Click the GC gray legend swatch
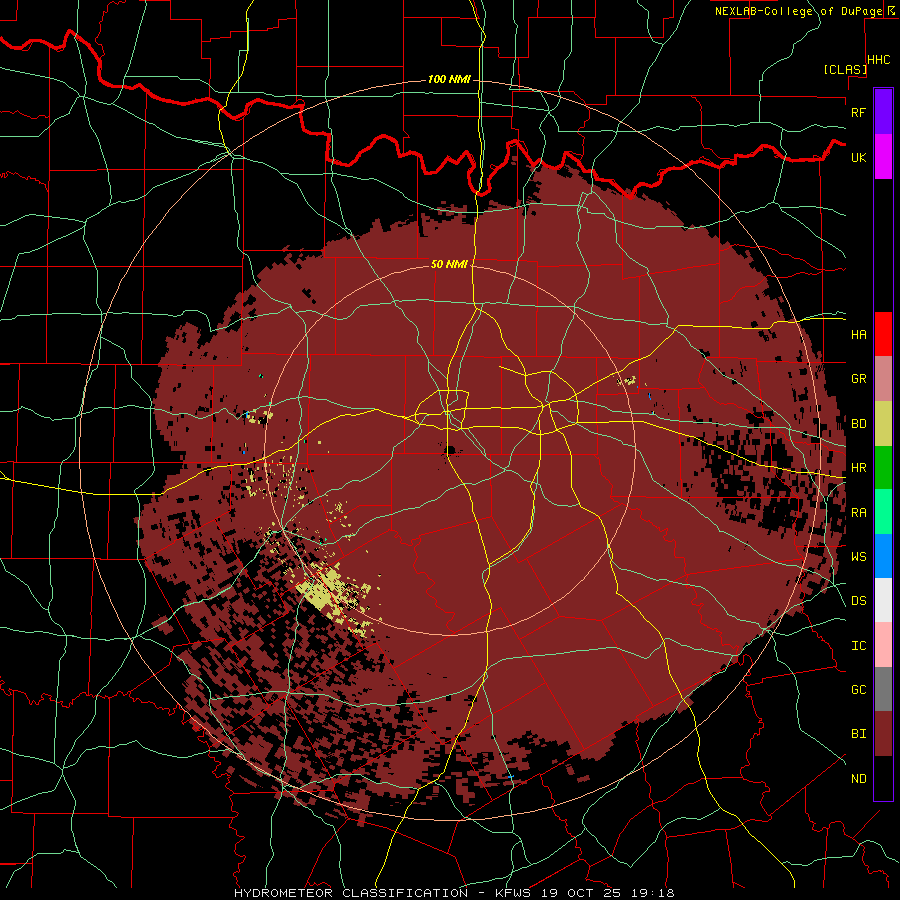Screen dimensions: 900x900 pos(883,689)
